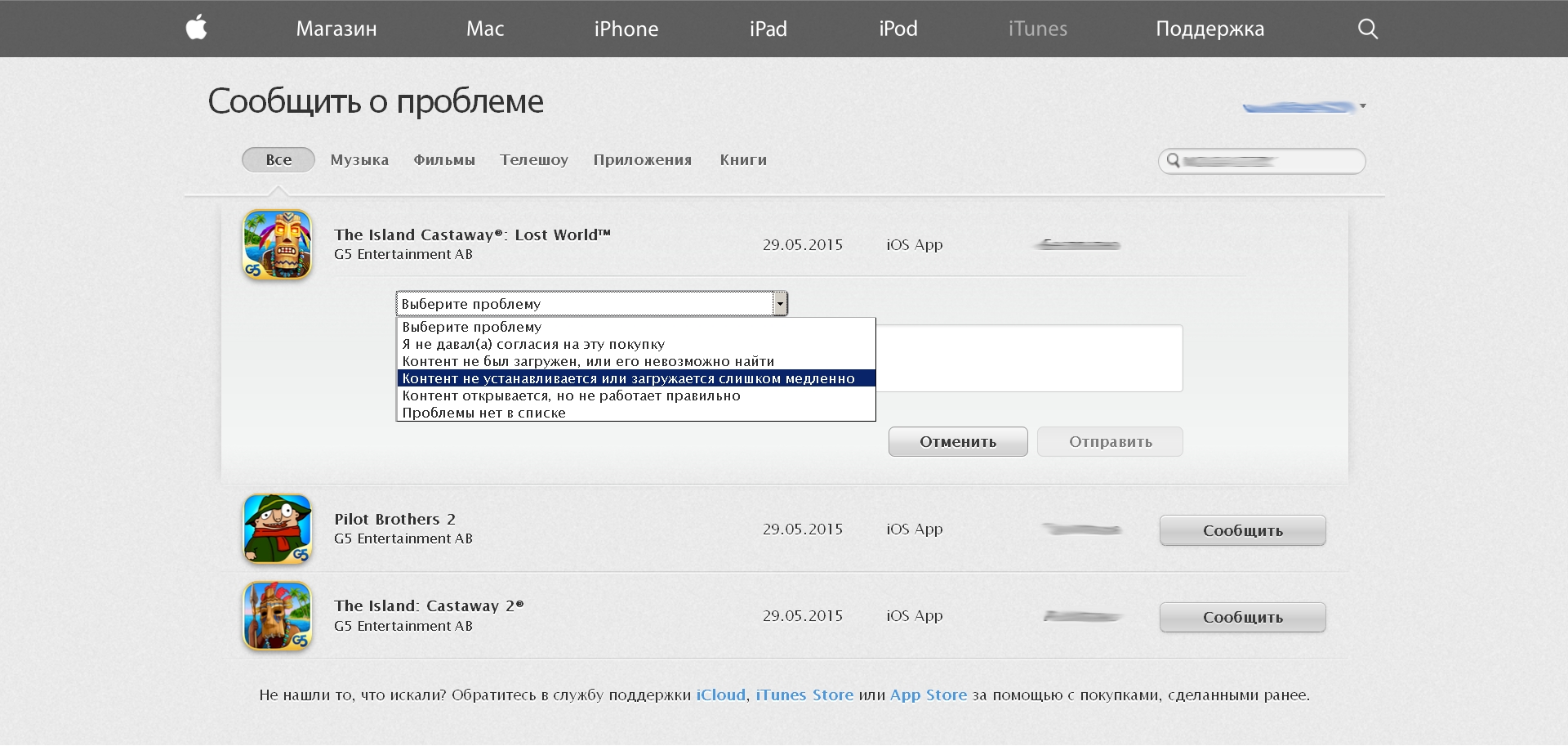Open iPad in top navigation
The height and width of the screenshot is (746, 1568).
click(x=768, y=29)
